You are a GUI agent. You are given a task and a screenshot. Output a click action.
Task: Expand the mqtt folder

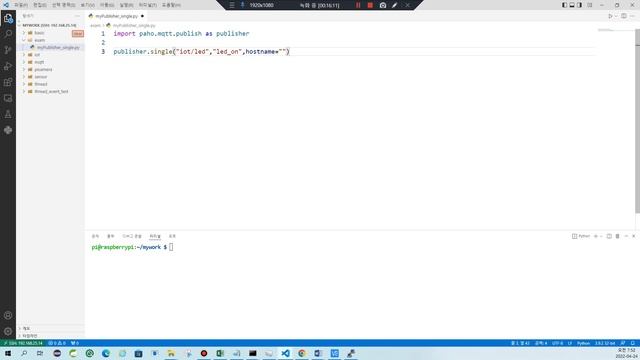pos(39,62)
